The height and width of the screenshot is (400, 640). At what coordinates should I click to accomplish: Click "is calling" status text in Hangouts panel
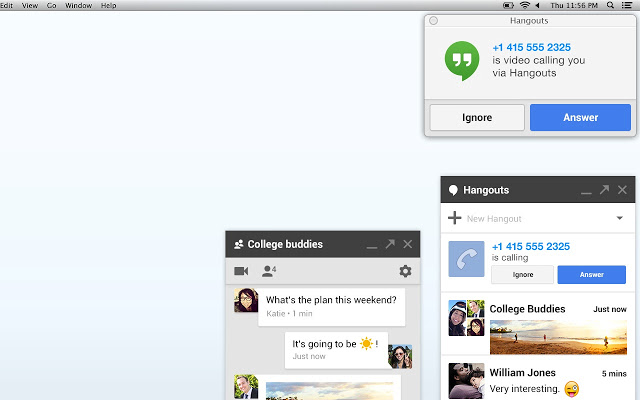(x=510, y=258)
